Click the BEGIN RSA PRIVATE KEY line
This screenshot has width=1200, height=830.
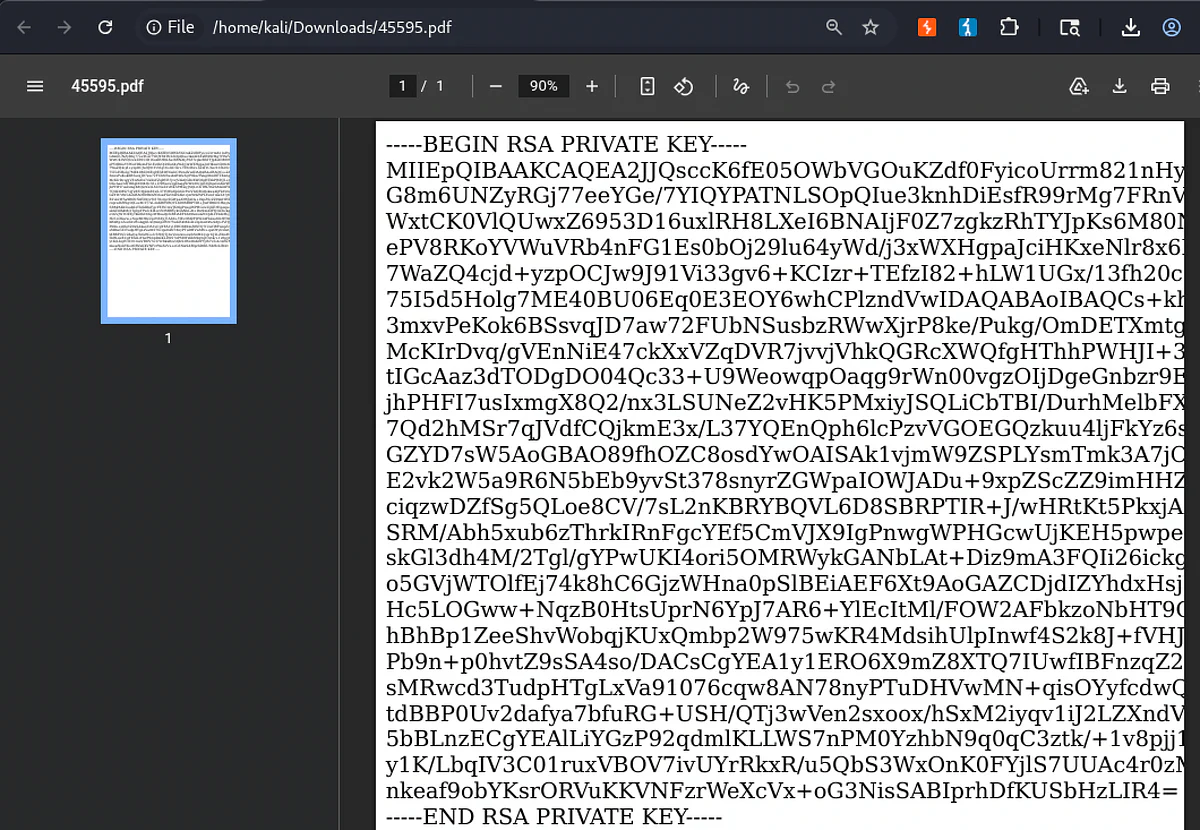(567, 145)
